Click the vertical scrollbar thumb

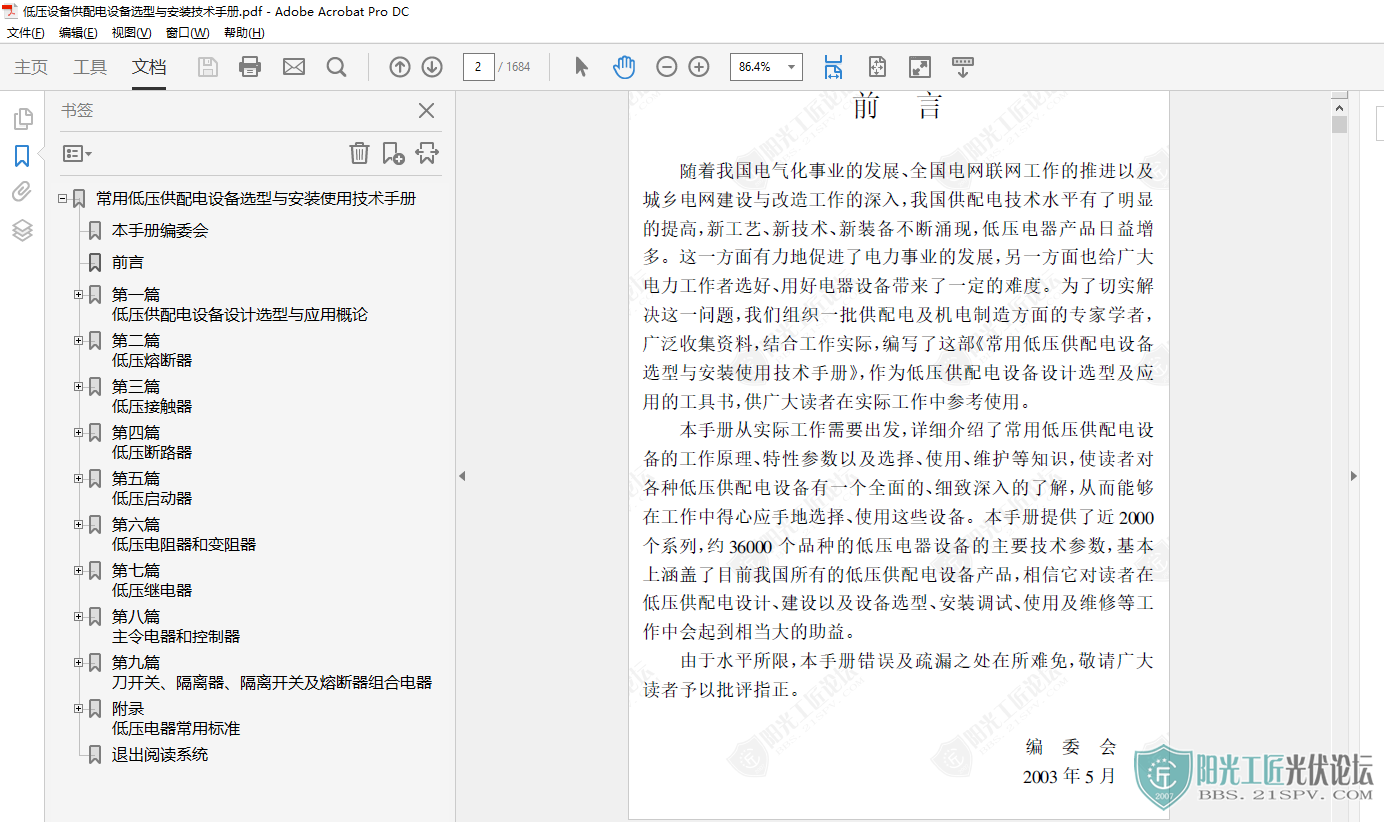coord(1340,125)
